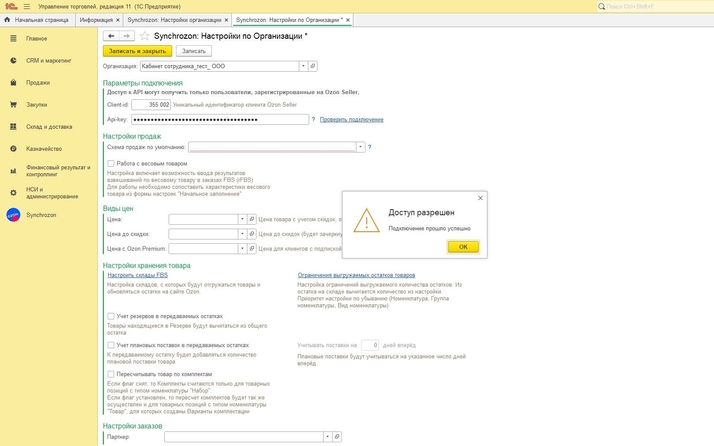Switch to the Информация tab
Viewport: 714px width, 446px height.
point(96,19)
